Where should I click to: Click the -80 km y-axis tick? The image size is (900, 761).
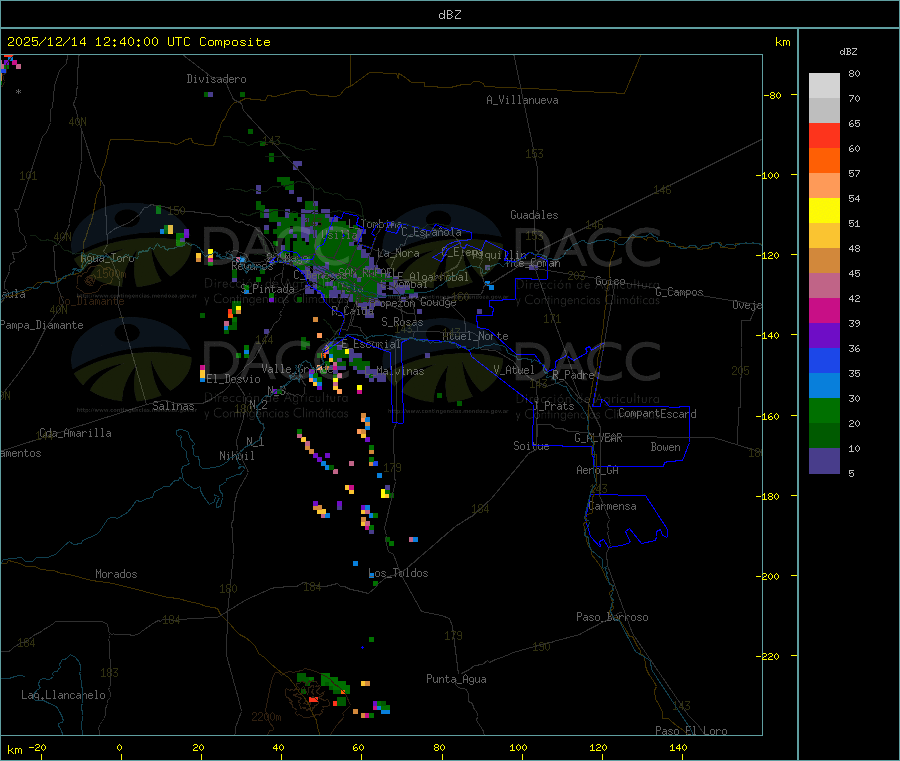772,95
